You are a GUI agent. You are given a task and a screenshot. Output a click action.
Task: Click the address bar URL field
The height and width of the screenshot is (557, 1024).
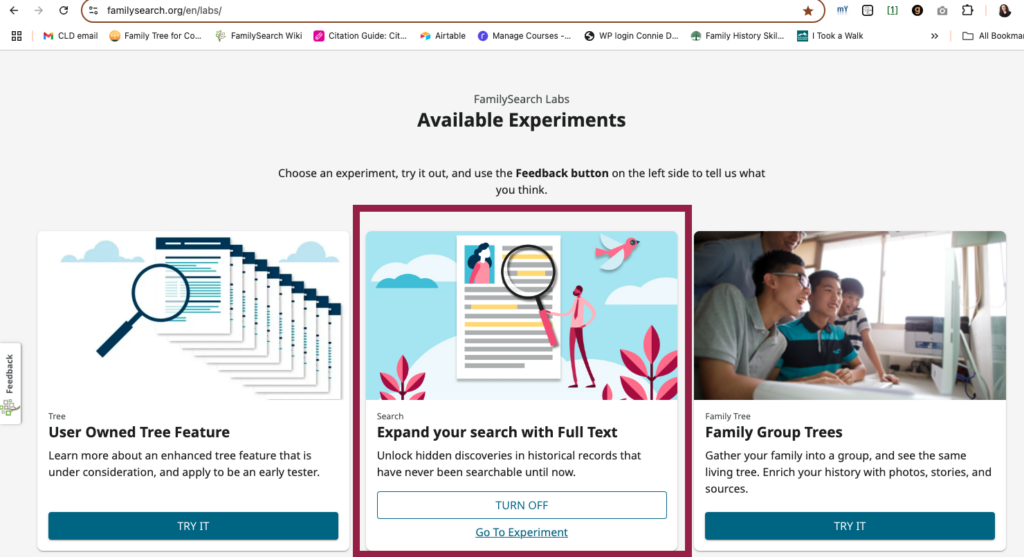(x=451, y=10)
